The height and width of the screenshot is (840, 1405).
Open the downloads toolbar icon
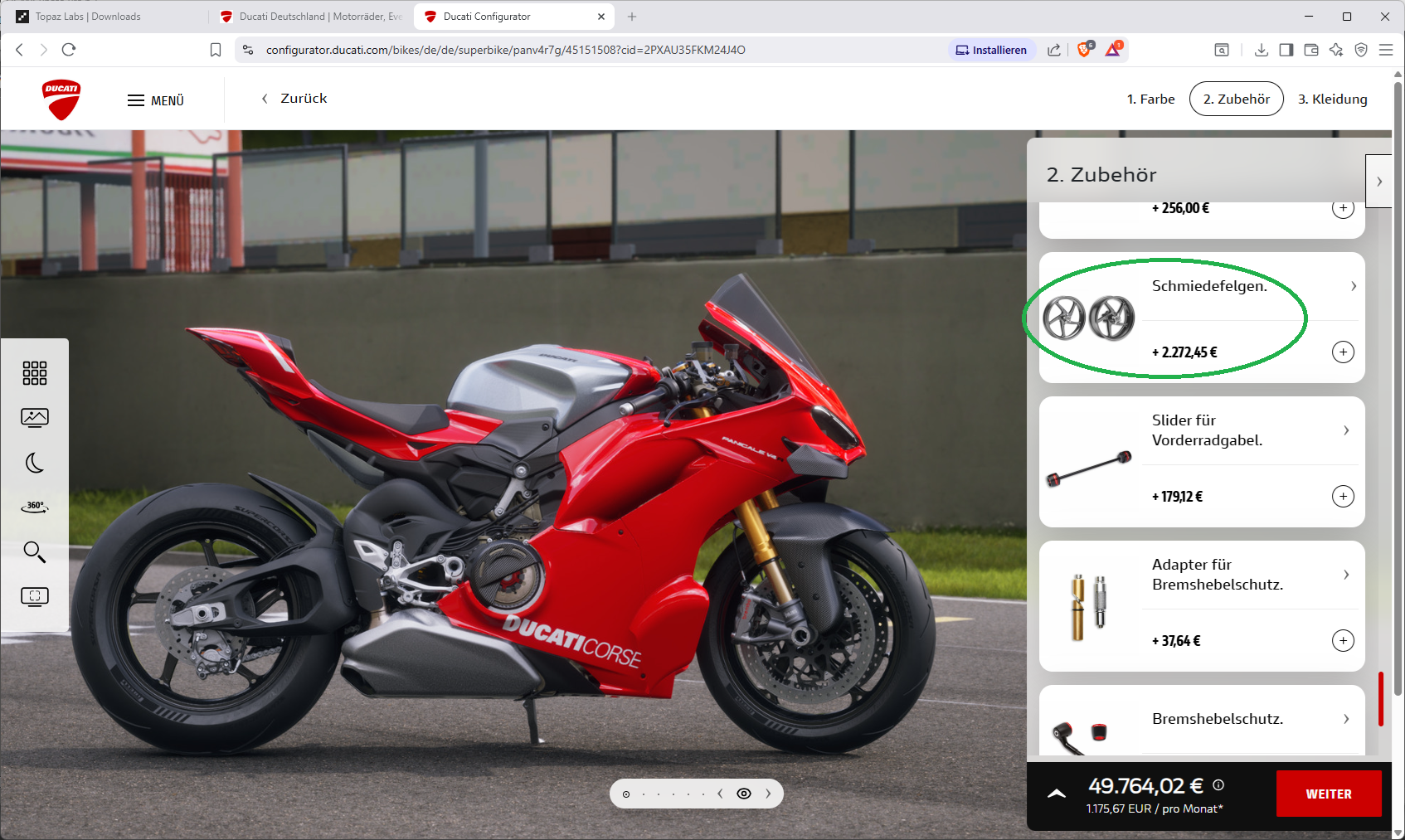1262,50
